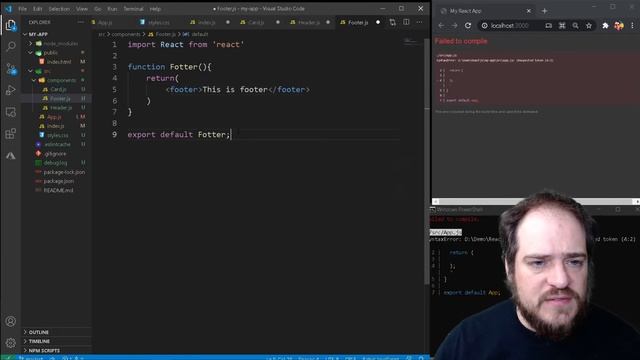Click components in the breadcrumb path
This screenshot has width=640, height=360.
(126, 34)
